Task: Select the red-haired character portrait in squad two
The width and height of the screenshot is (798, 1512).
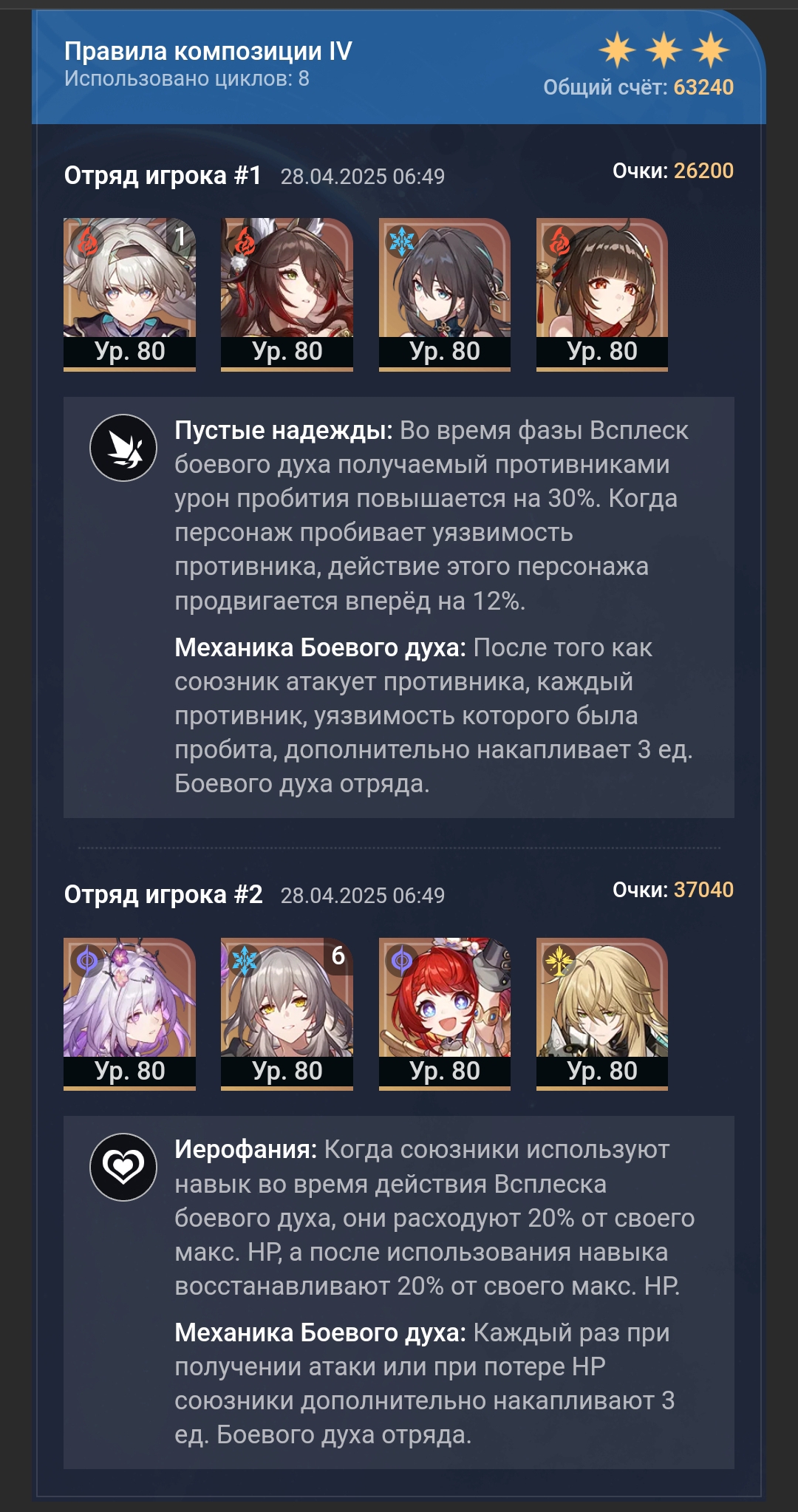Action: [445, 1014]
